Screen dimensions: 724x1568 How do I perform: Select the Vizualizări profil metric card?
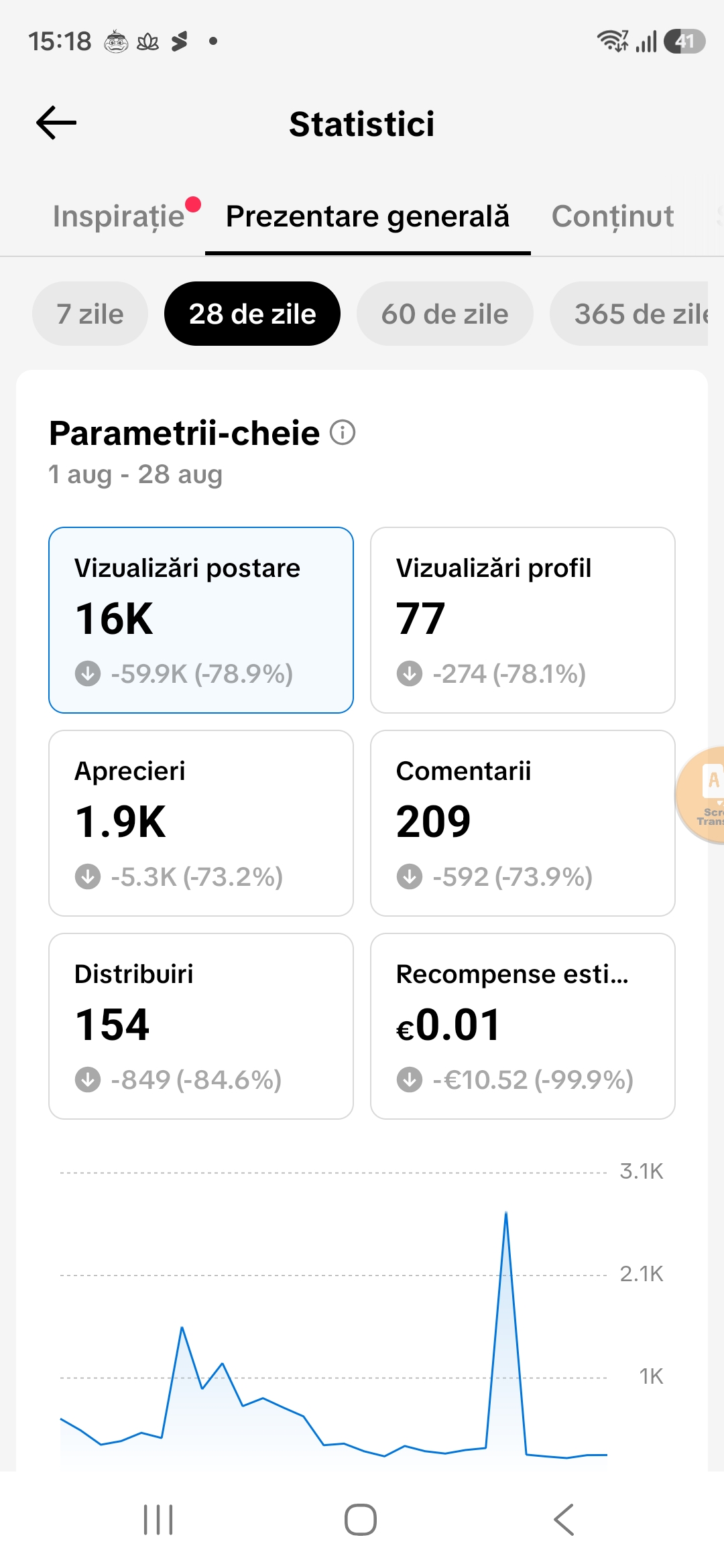[x=523, y=620]
